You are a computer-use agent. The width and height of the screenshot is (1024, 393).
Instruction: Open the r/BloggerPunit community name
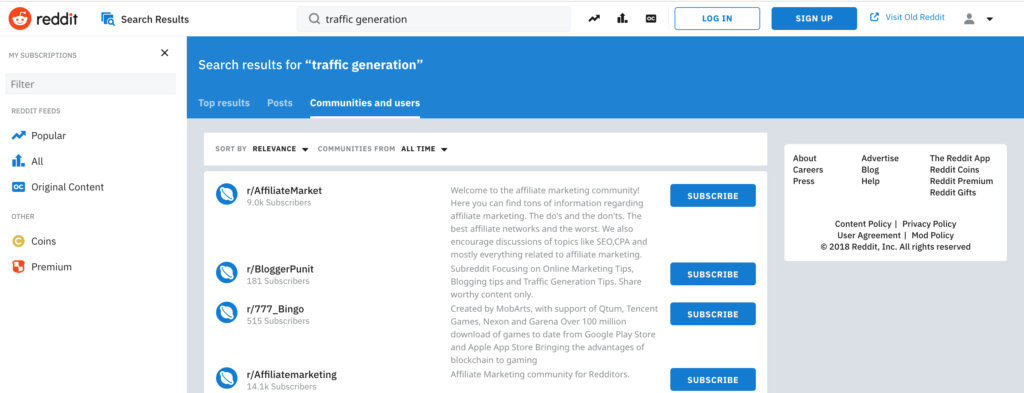[280, 269]
